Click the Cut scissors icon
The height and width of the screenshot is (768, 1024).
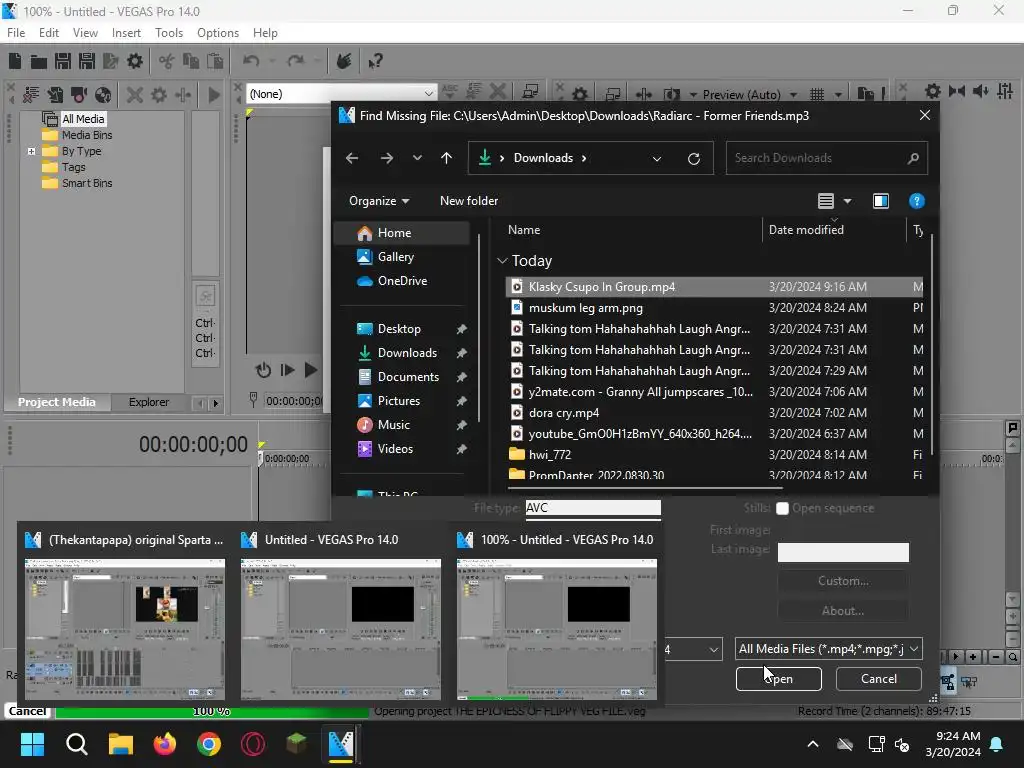tap(167, 61)
